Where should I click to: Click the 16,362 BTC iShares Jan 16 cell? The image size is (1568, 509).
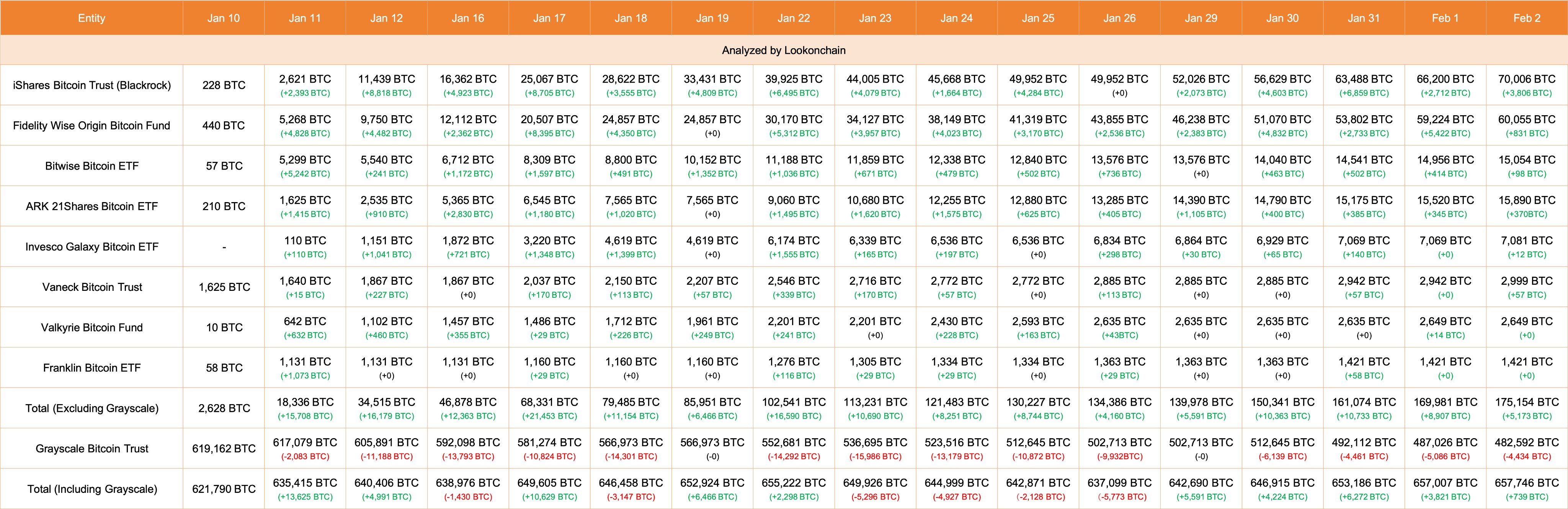coord(468,85)
